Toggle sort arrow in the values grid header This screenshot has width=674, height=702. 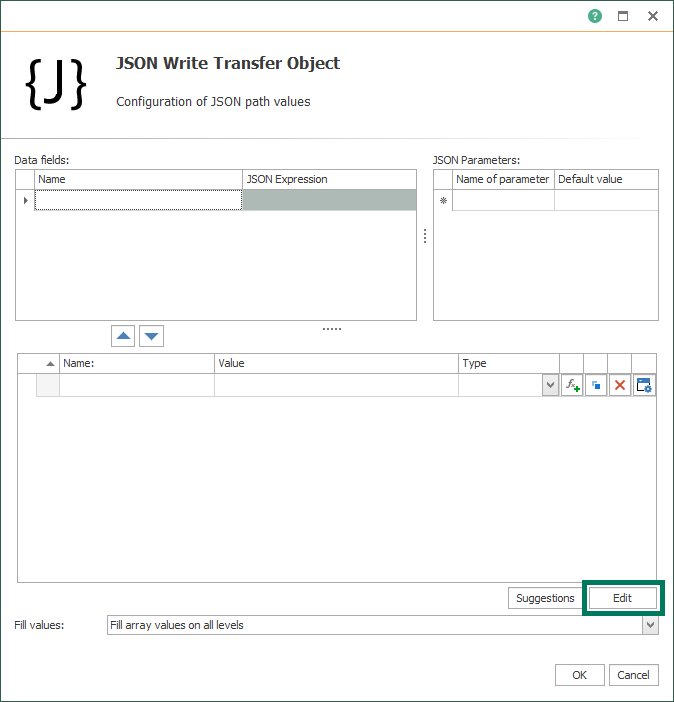point(50,364)
